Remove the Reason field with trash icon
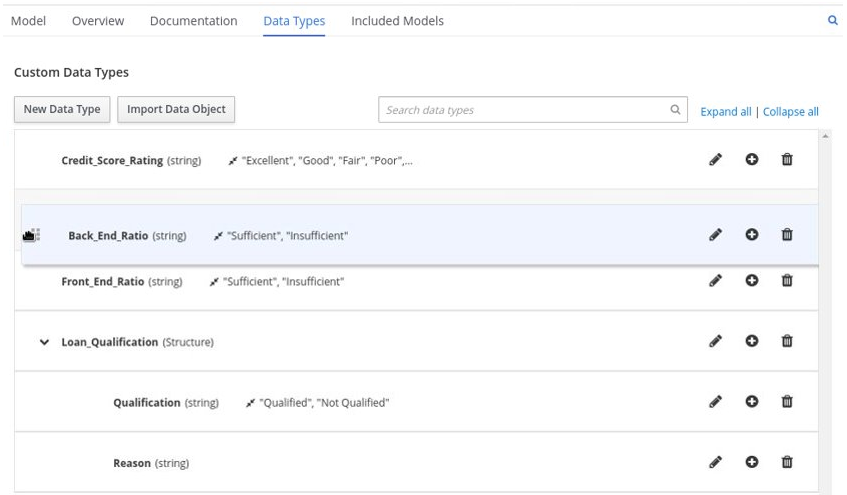The height and width of the screenshot is (495, 847). tap(787, 462)
